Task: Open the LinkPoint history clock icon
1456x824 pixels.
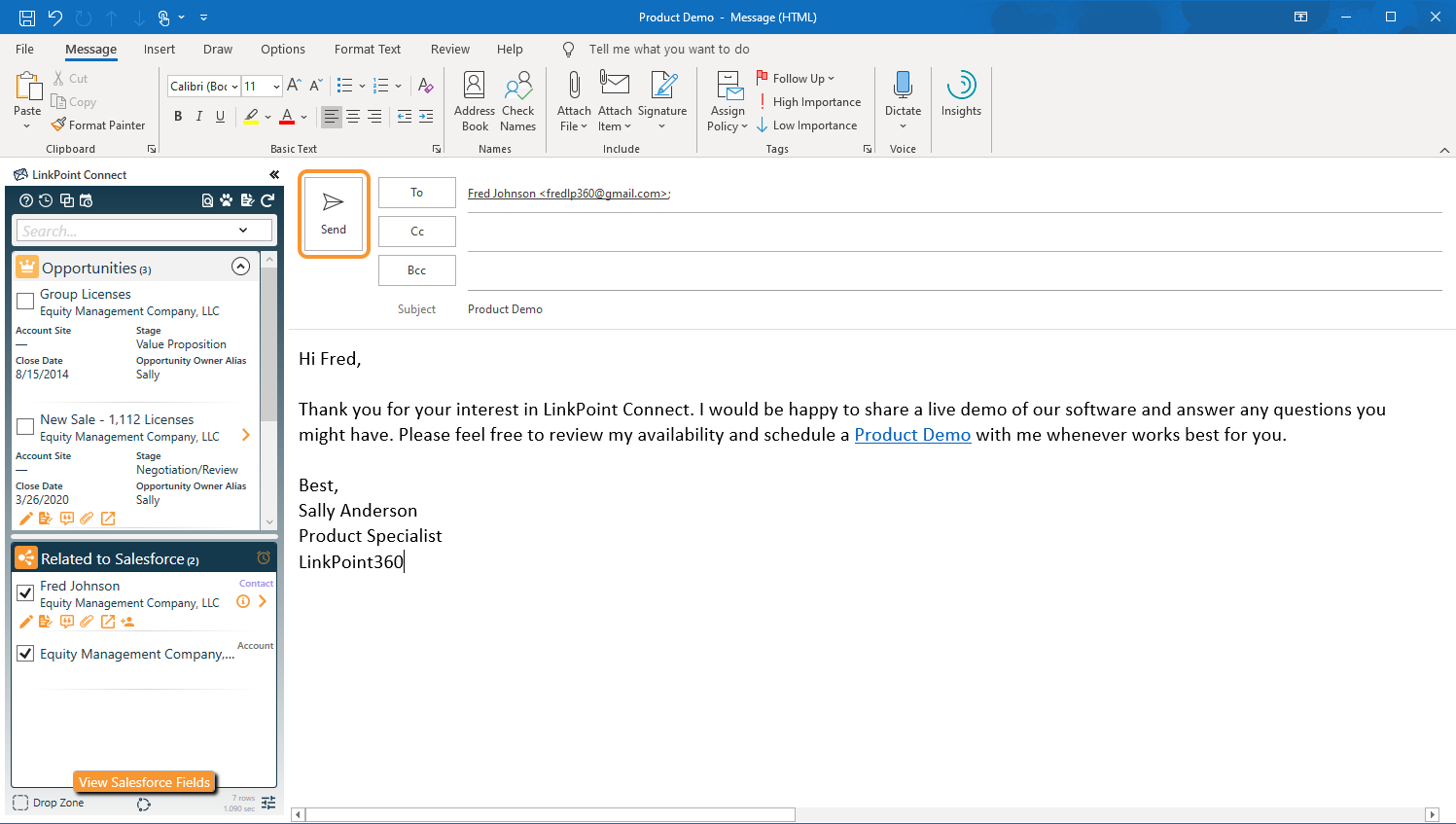Action: coord(46,200)
